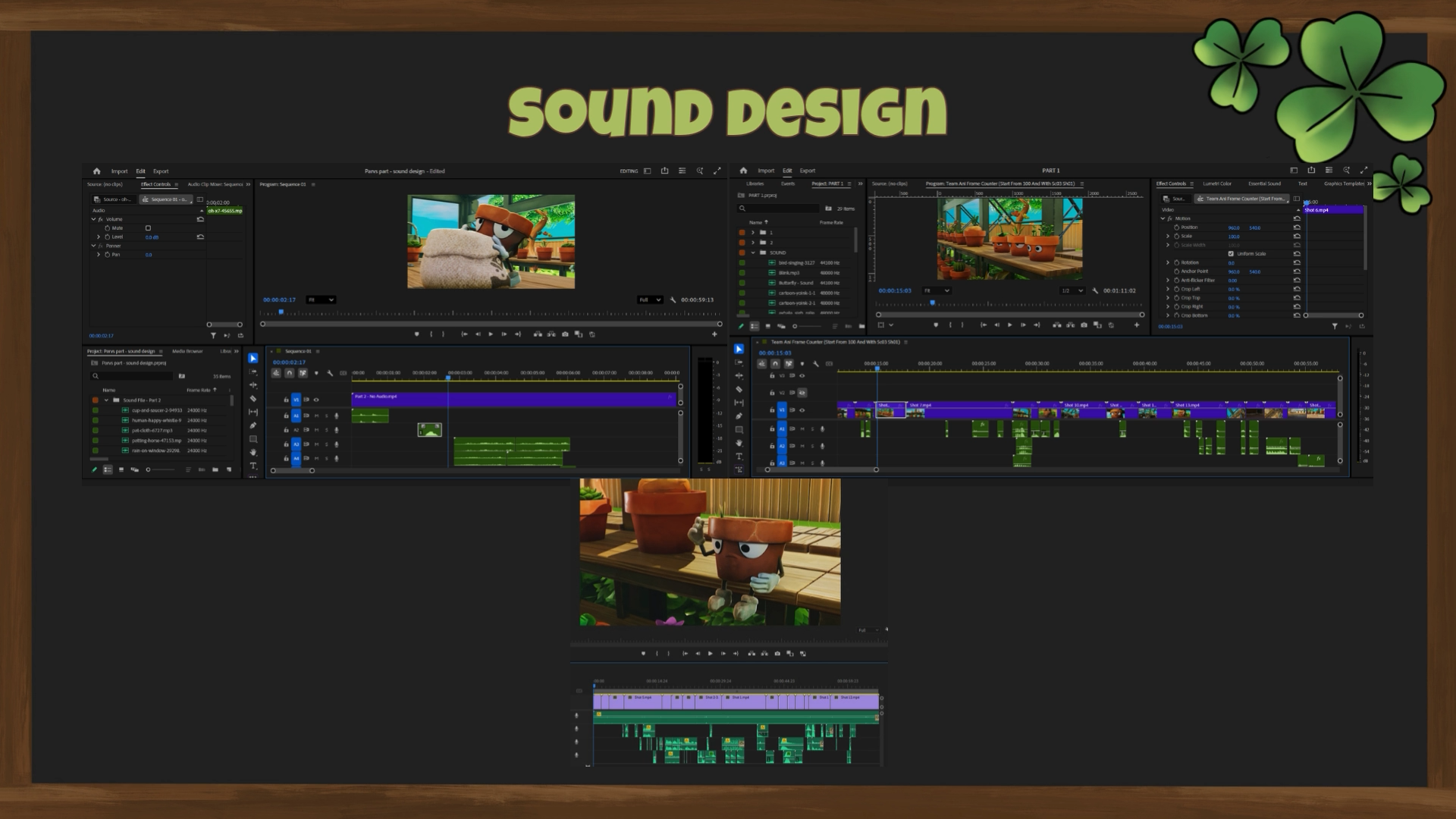Solo track A1 in the PART 1 timeline
Image resolution: width=1456 pixels, height=819 pixels.
click(812, 430)
